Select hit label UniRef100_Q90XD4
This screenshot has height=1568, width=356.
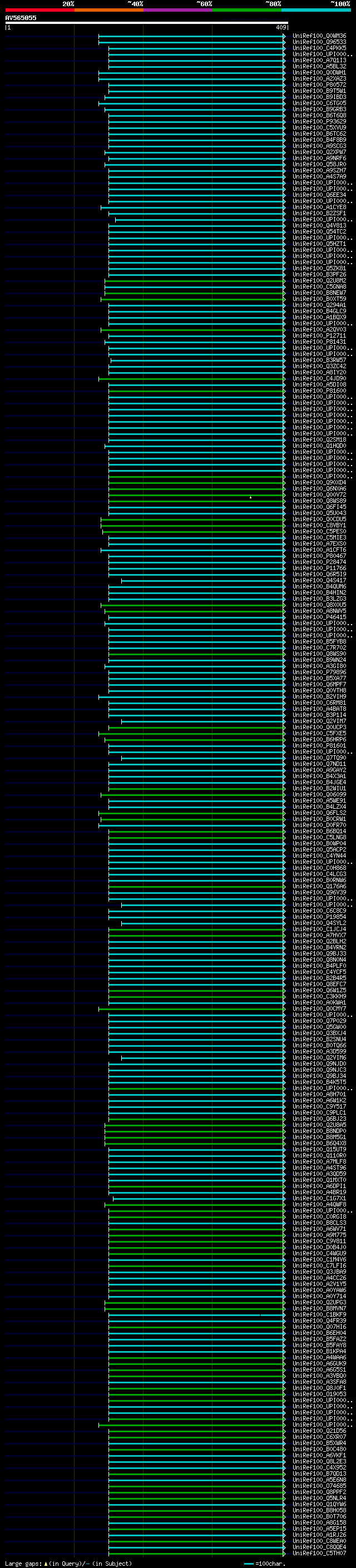[x=319, y=483]
